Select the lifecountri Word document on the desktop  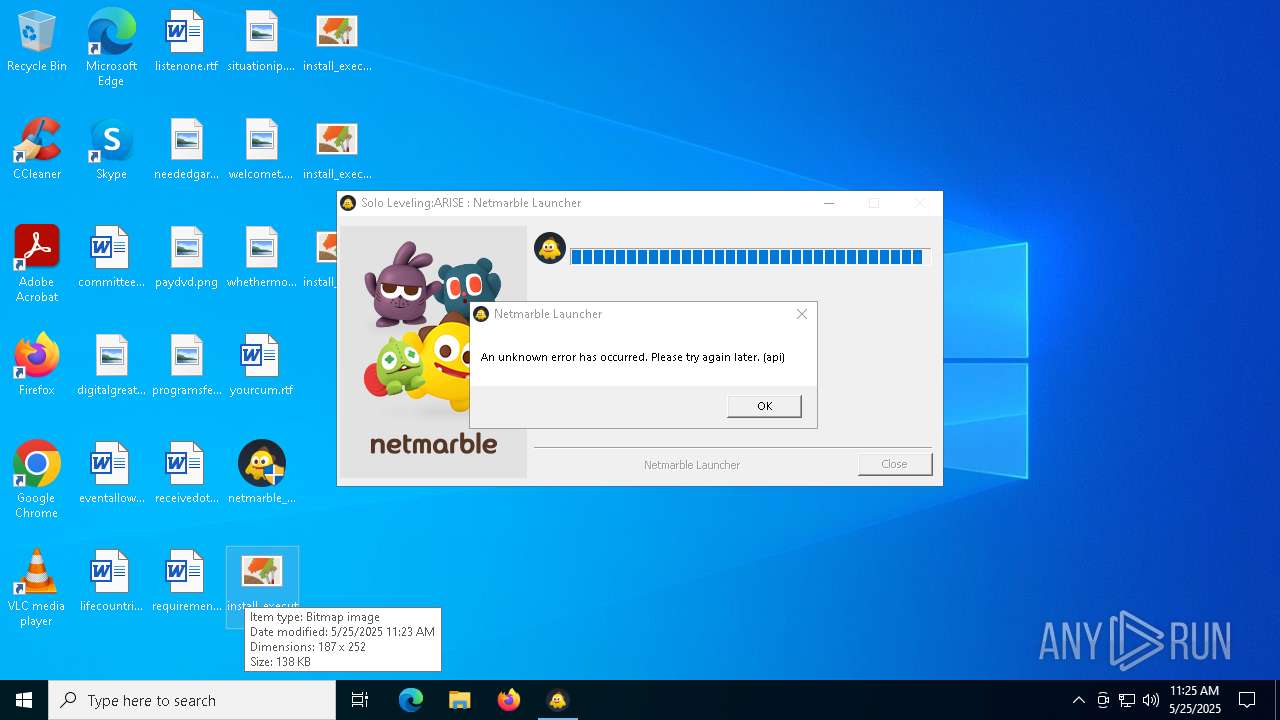tap(111, 582)
